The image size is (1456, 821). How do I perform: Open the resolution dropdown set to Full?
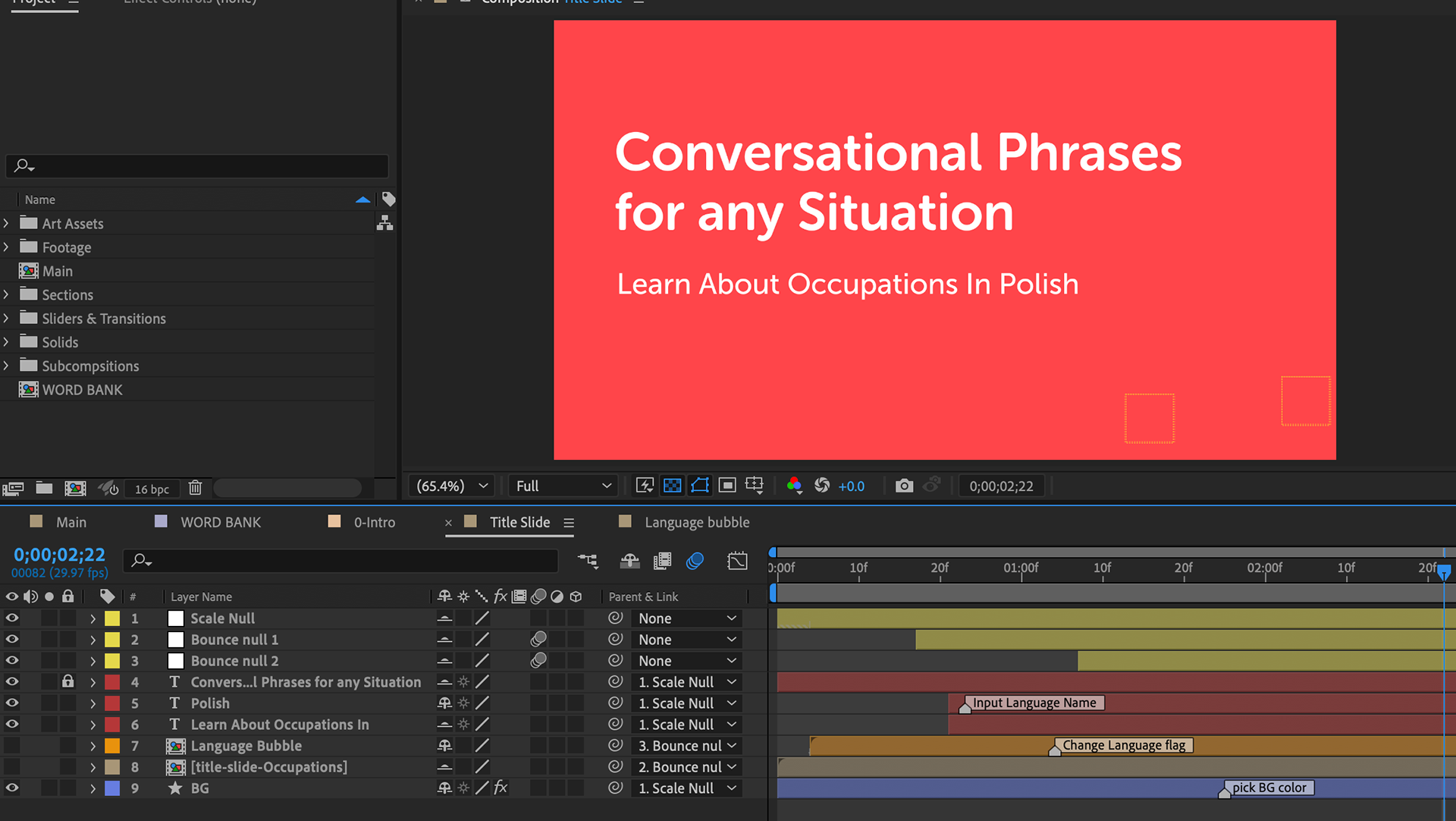[563, 486]
